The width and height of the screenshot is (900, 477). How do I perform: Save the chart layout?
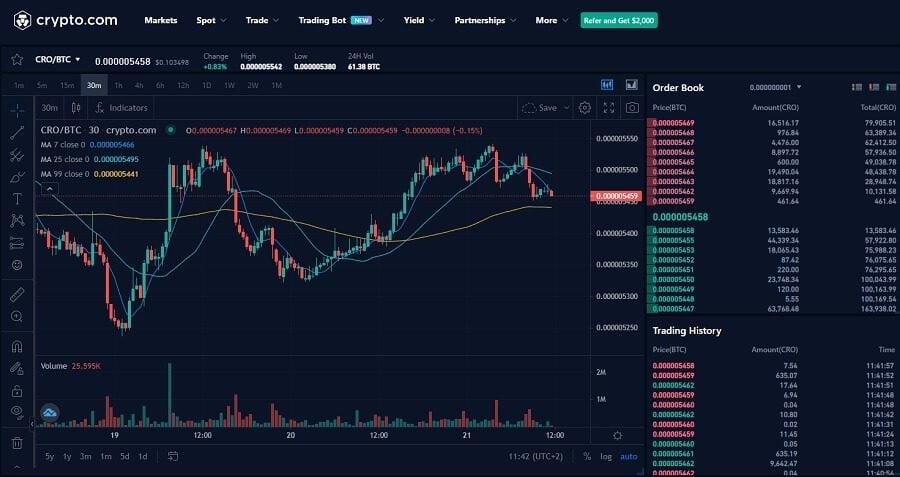tap(540, 107)
